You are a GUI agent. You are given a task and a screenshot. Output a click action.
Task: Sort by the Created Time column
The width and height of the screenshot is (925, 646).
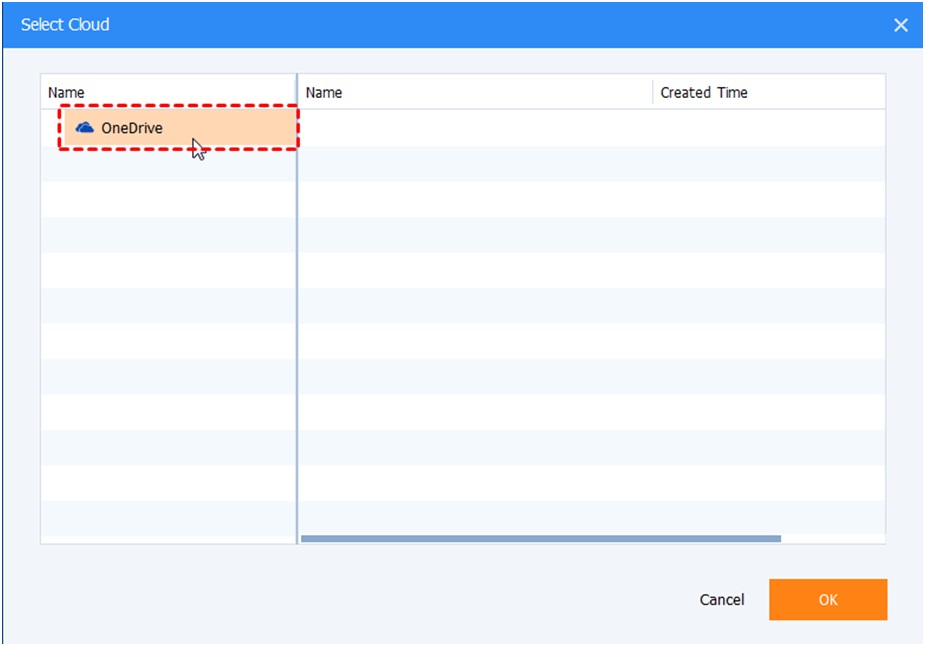(x=703, y=92)
